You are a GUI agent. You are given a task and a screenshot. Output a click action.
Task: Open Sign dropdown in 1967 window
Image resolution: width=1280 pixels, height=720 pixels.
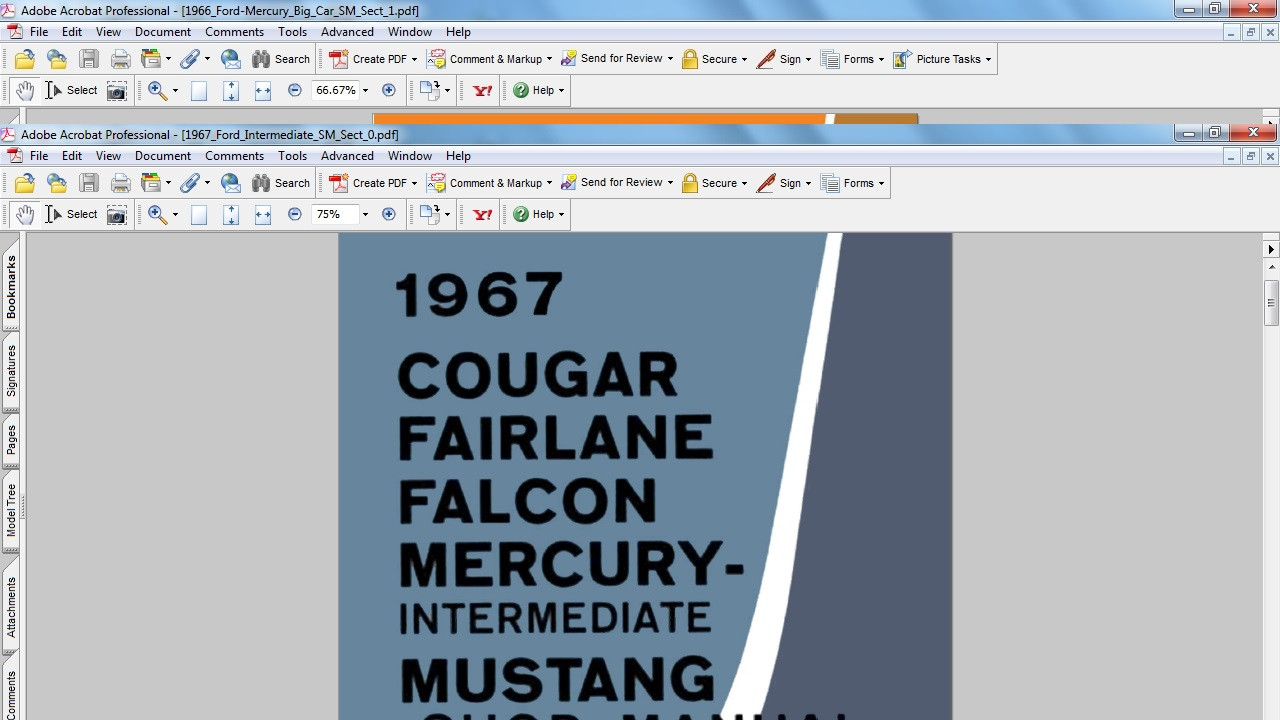coord(784,183)
